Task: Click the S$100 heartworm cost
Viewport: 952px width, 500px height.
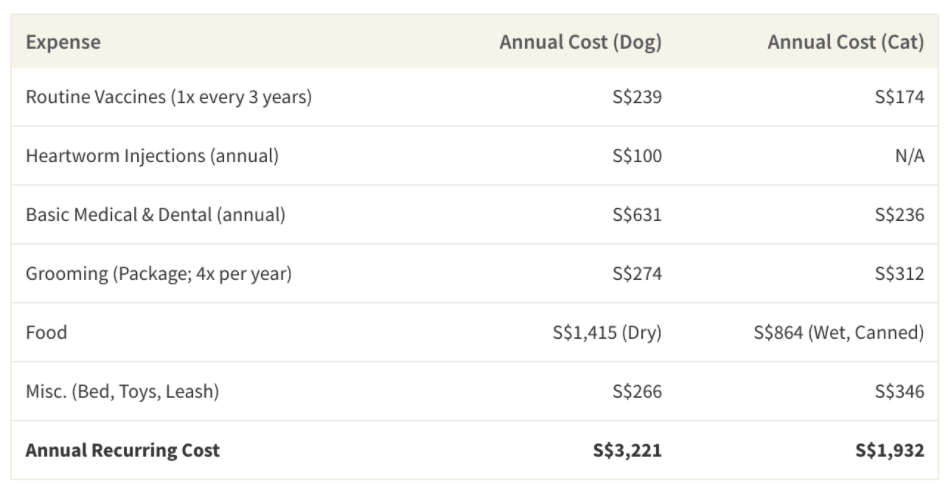Action: coord(637,156)
